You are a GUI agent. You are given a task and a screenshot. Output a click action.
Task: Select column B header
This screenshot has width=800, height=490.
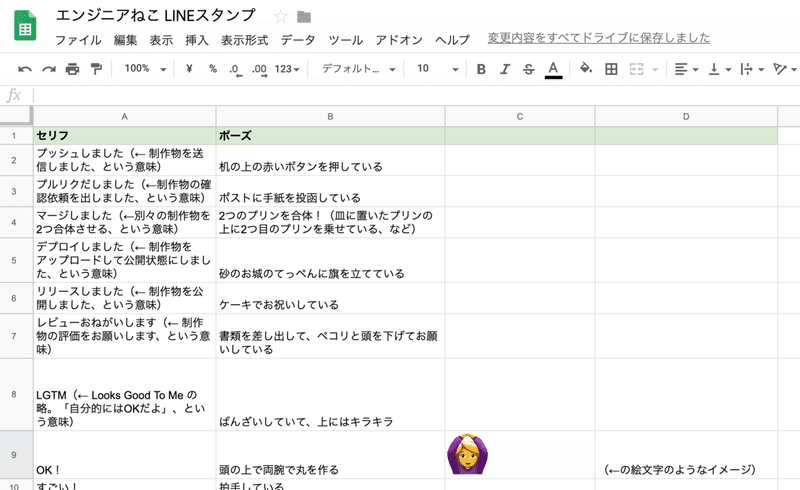click(330, 116)
